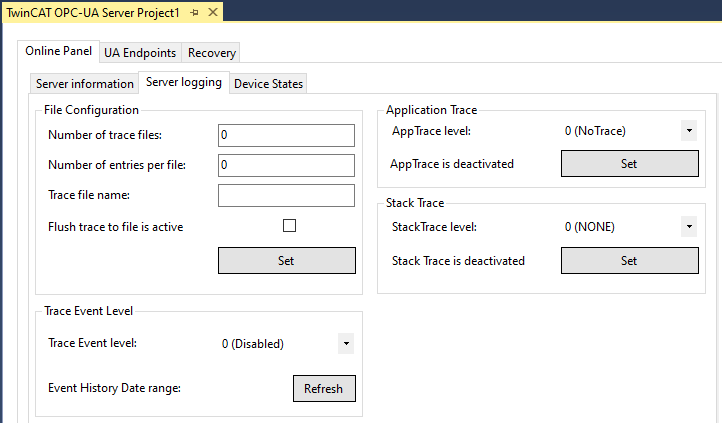Click the 'Trace file name:' label
722x423 pixels.
pyautogui.click(x=89, y=195)
